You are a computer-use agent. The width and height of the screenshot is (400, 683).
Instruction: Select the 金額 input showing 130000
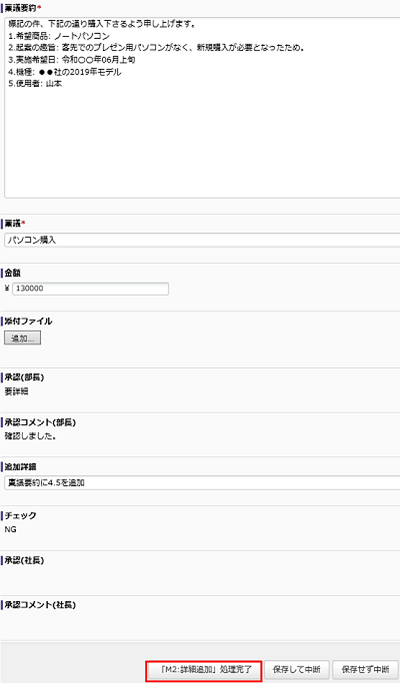[90, 288]
